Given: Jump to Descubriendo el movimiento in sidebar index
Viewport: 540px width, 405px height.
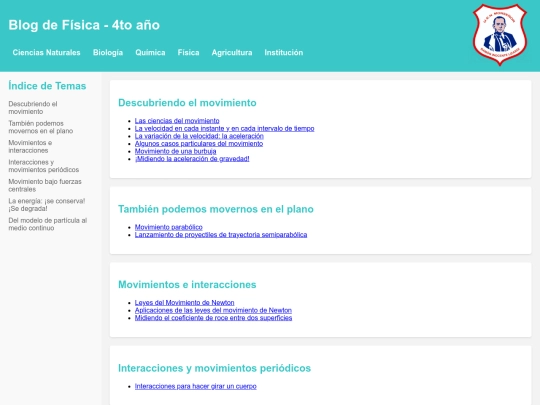Looking at the screenshot, I should (x=33, y=107).
